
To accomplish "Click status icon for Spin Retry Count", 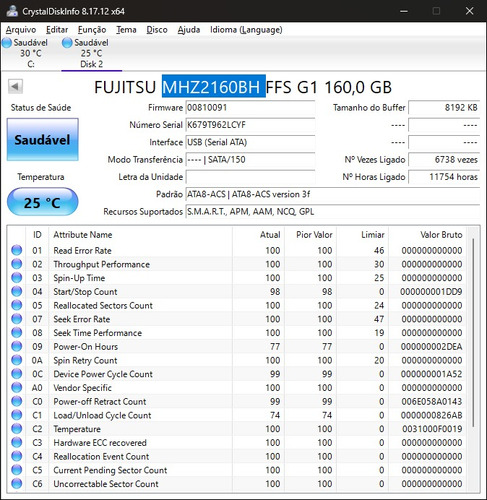I will (17, 360).
